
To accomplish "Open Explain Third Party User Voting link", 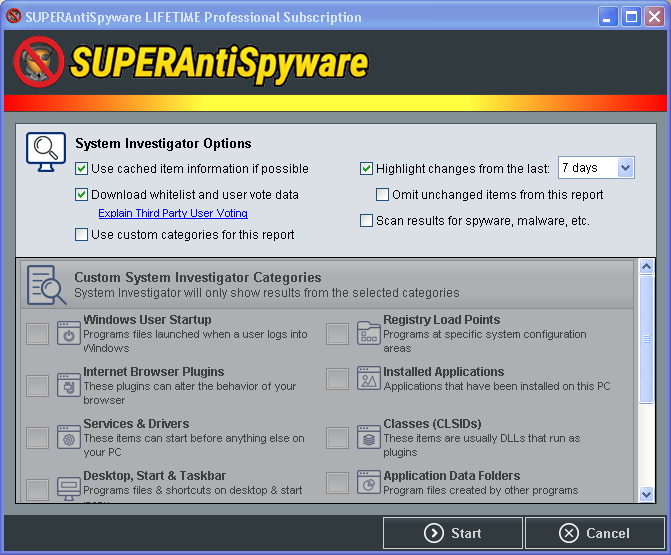I will [x=173, y=213].
